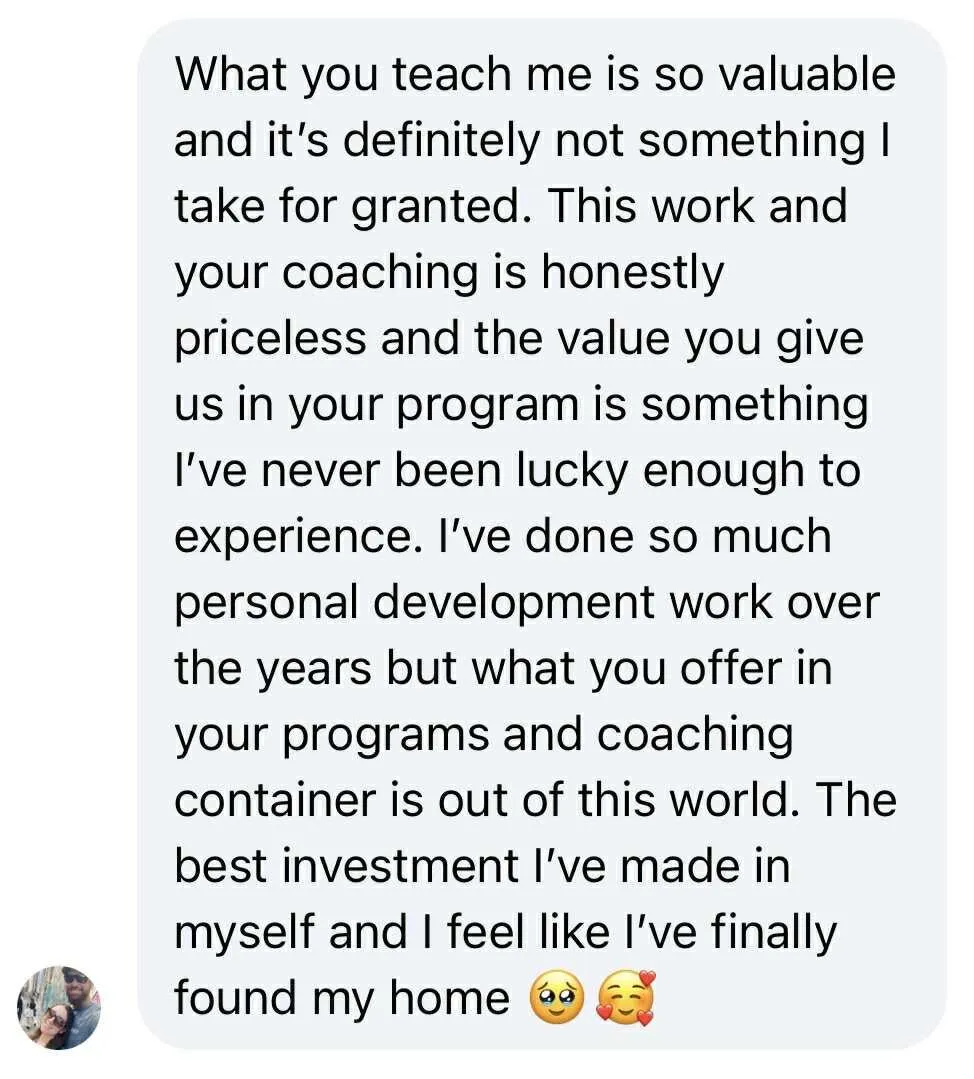Click the sender's profile picture avatar

click(59, 1007)
